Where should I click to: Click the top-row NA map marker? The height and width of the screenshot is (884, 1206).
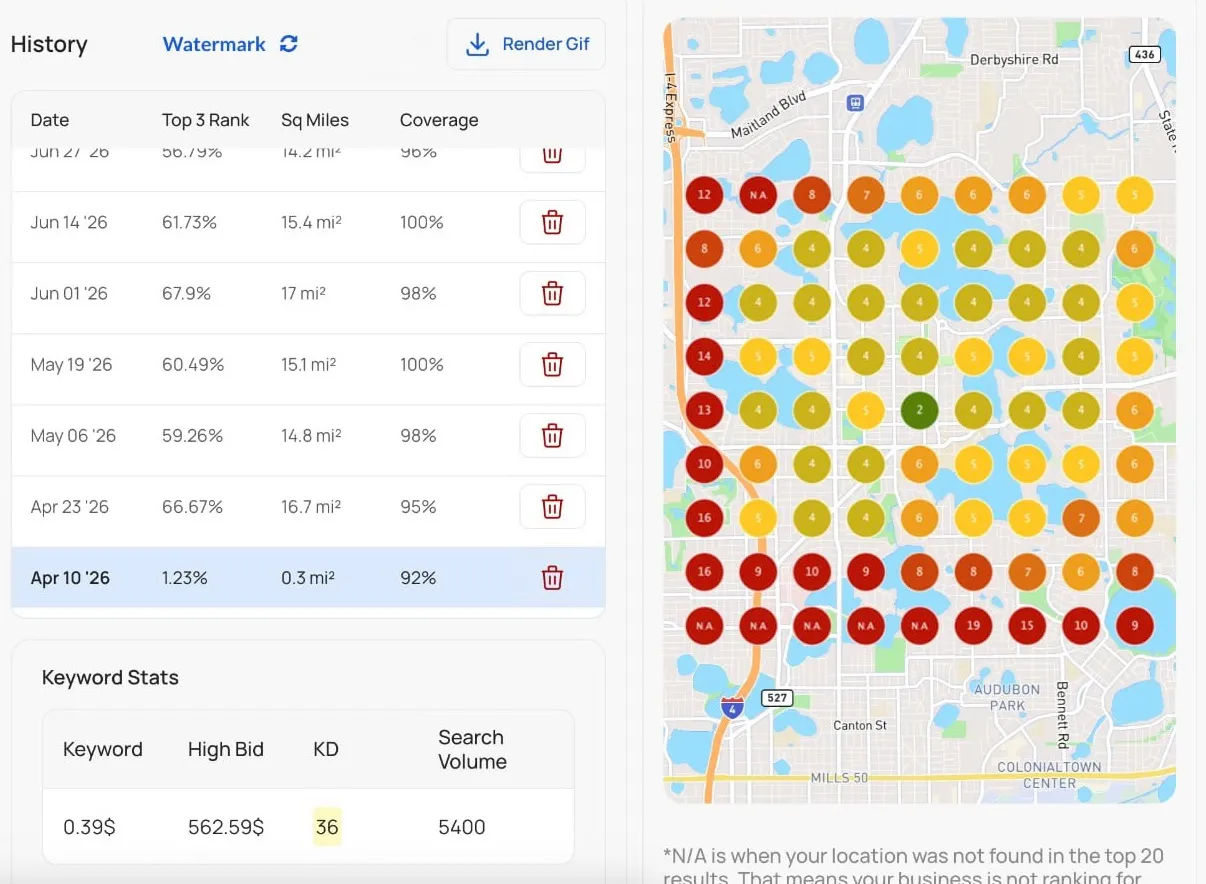tap(759, 195)
